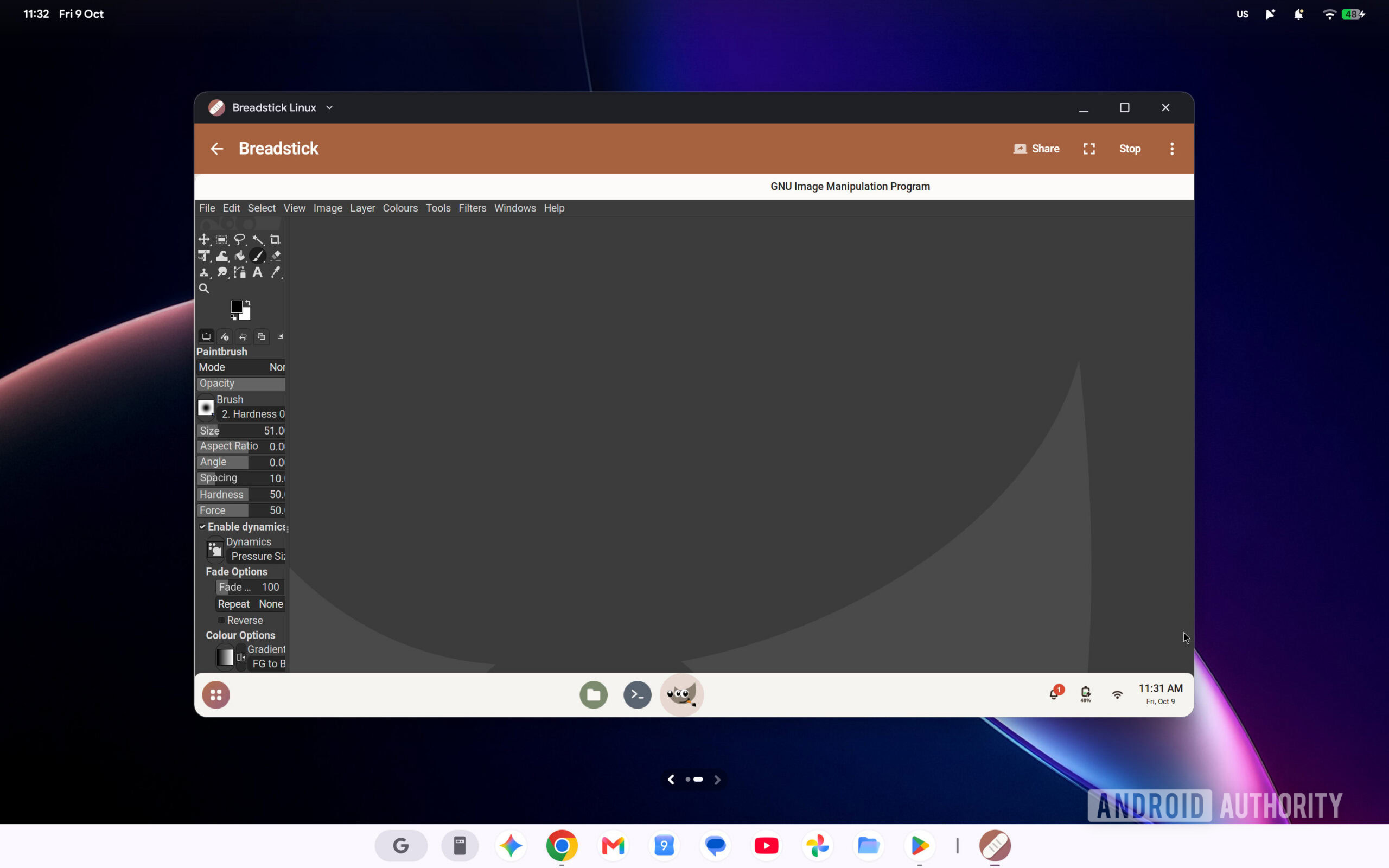
Task: Select the Crop tool
Action: [276, 239]
